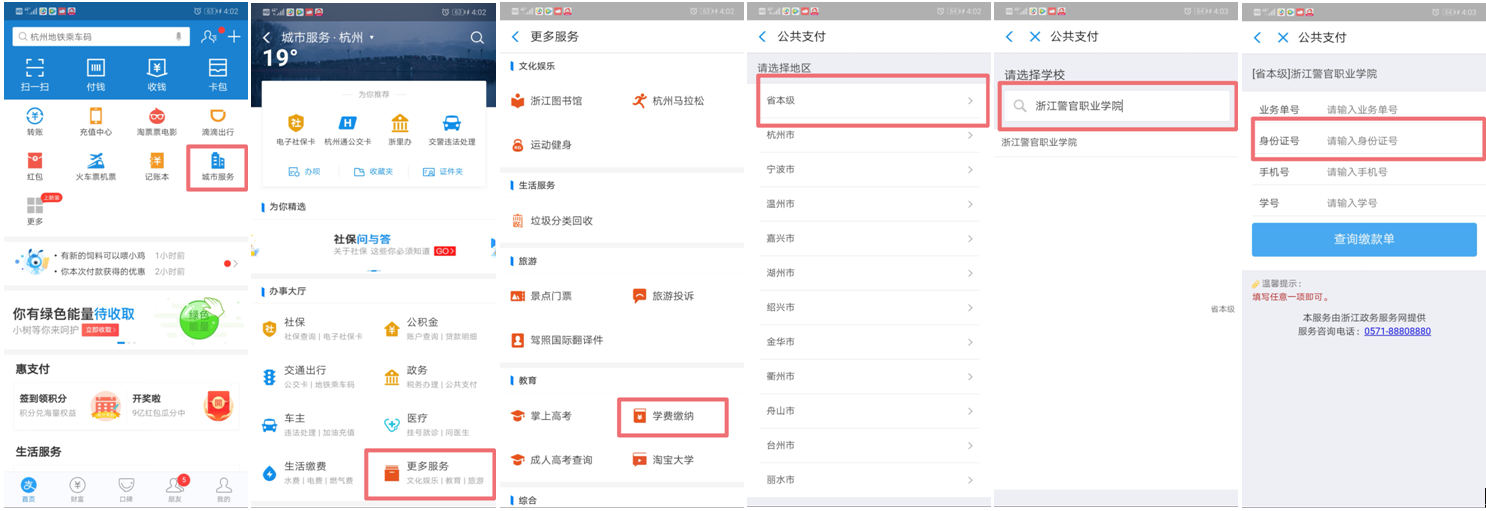Open 充值中心 recharge center icon
Screen dimensions: 1486x511
(x=96, y=115)
